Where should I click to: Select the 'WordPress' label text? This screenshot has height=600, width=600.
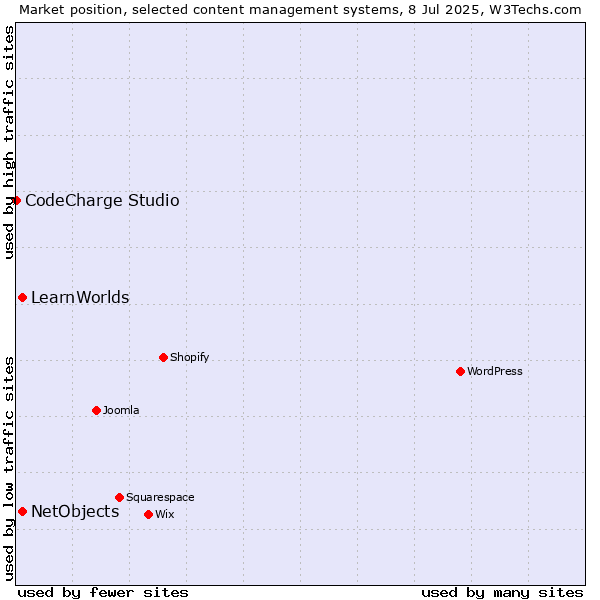(494, 371)
